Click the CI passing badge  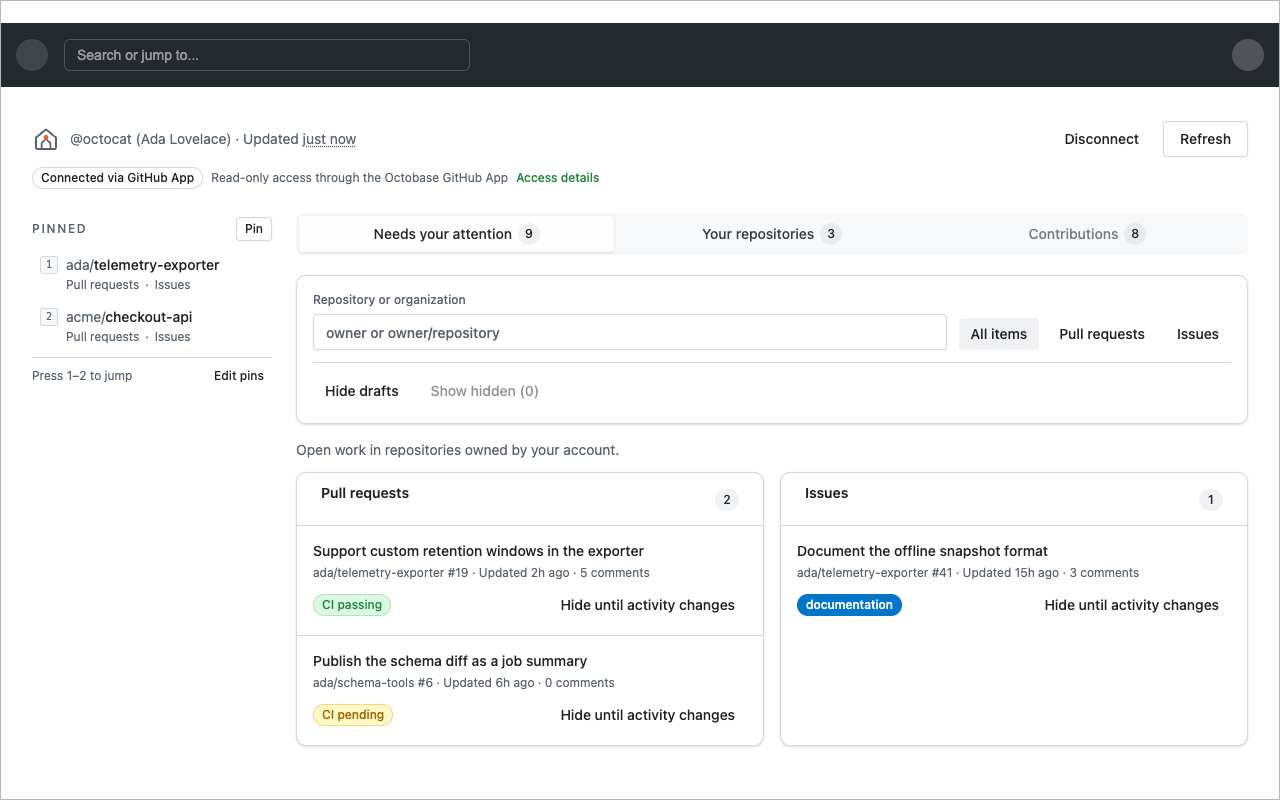tap(352, 605)
